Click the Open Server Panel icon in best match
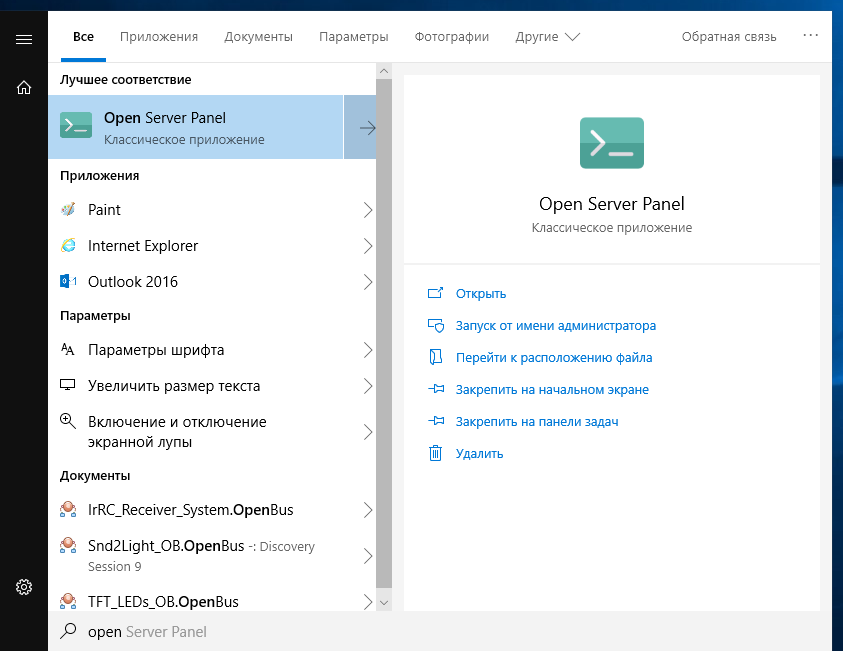This screenshot has height=651, width=843. coord(76,125)
